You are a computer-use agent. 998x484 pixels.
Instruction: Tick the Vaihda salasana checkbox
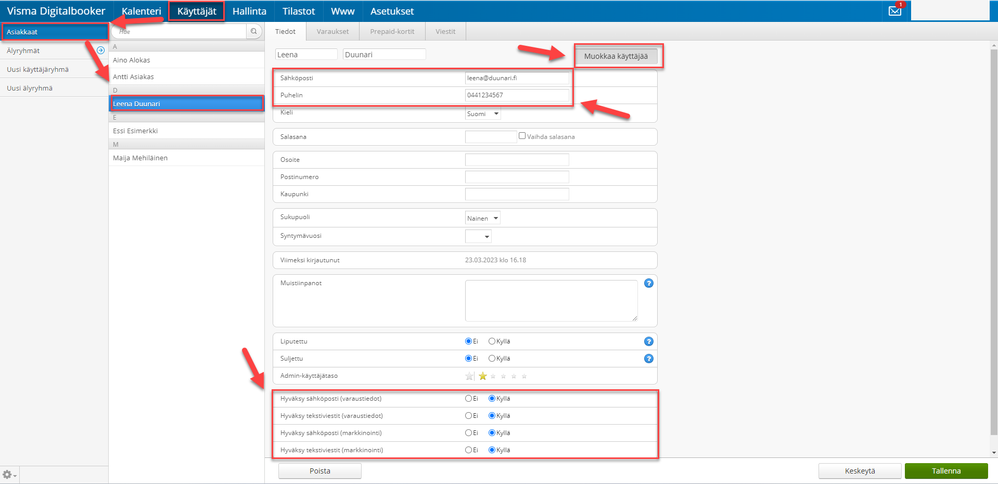(522, 136)
